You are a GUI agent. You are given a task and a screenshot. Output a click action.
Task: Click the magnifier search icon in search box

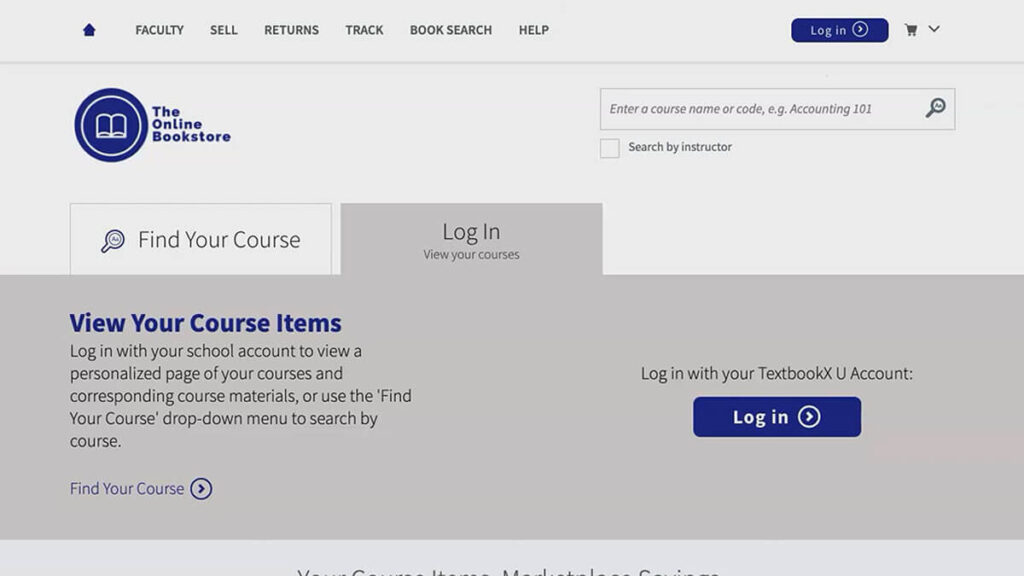935,108
